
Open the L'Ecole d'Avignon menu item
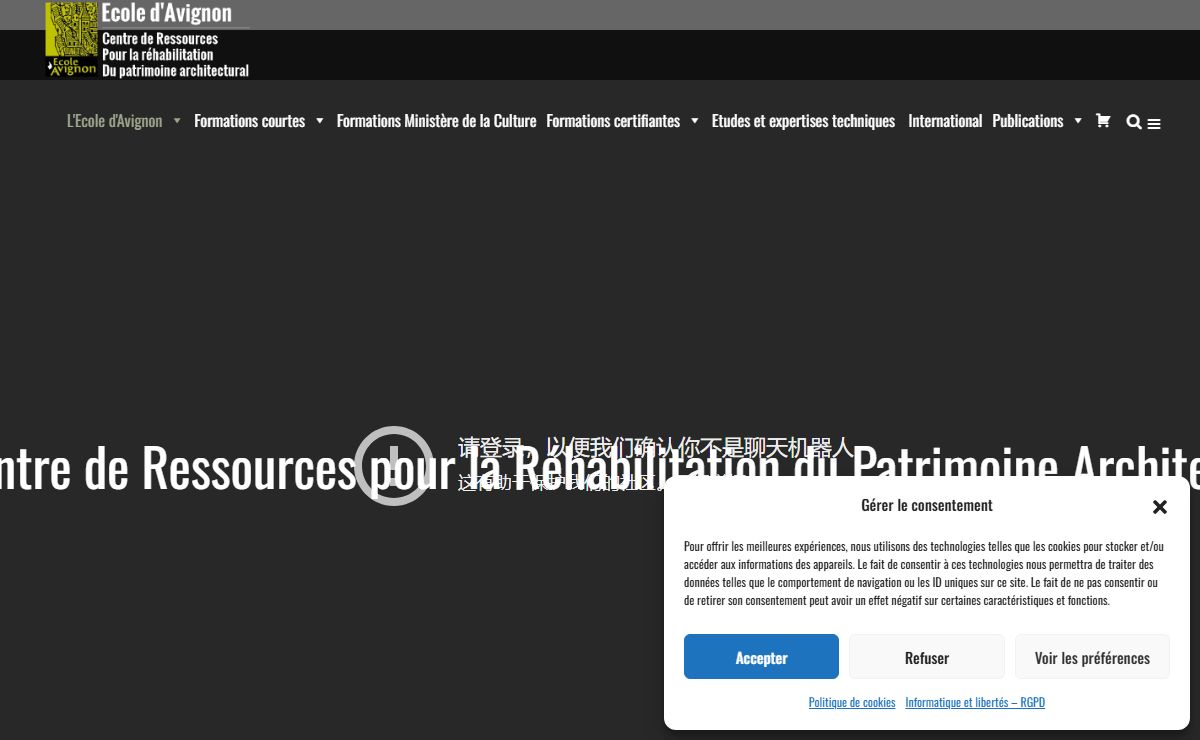(114, 121)
